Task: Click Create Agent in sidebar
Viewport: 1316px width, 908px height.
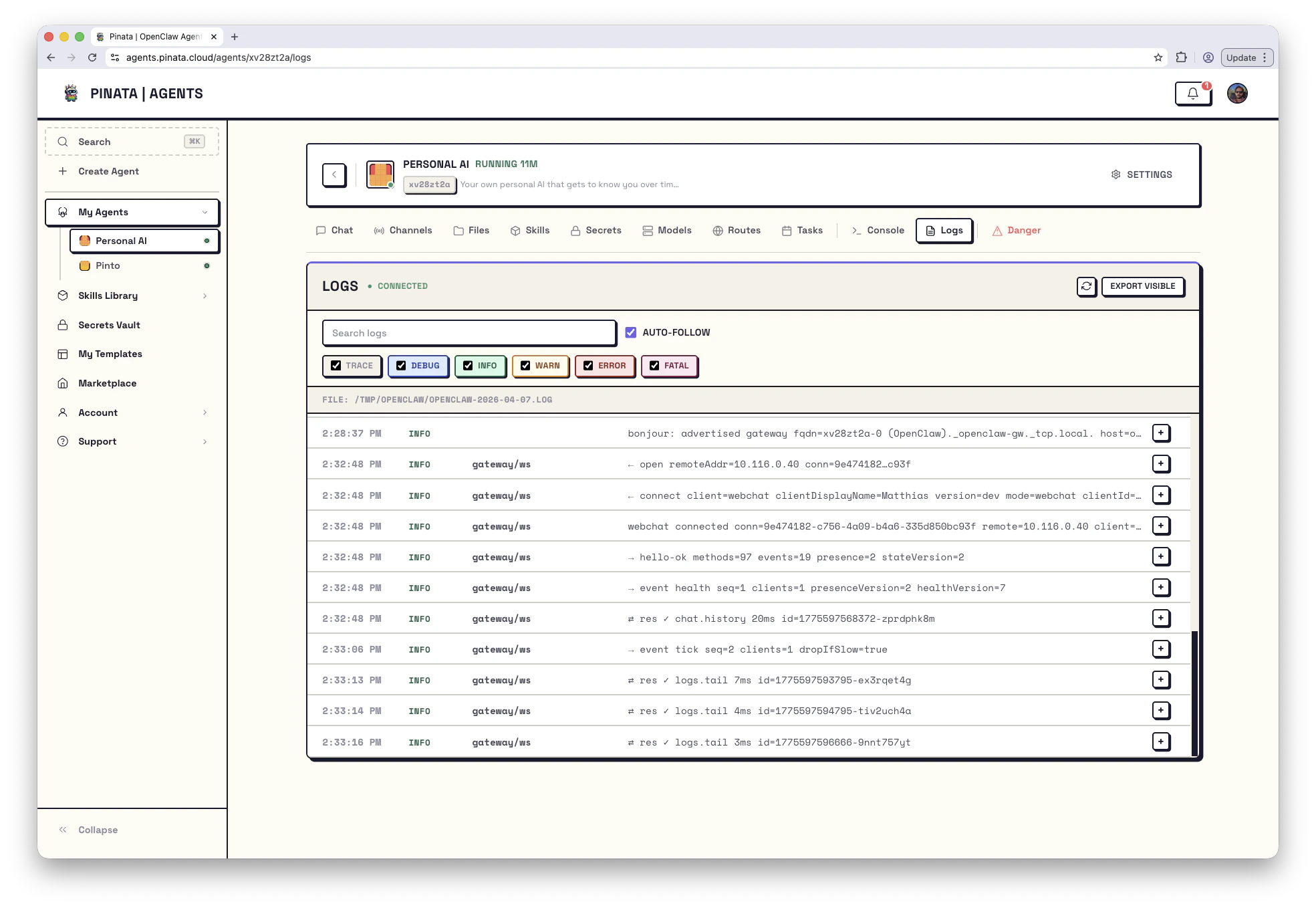Action: (108, 171)
